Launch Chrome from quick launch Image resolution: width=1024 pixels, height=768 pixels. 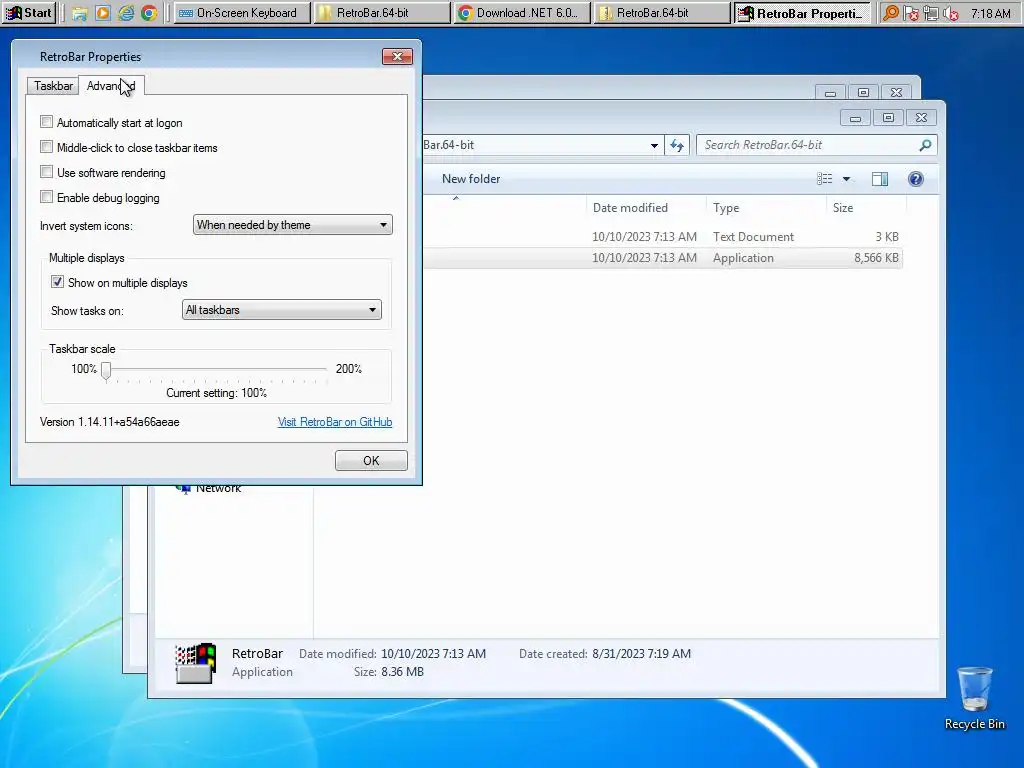[x=149, y=13]
